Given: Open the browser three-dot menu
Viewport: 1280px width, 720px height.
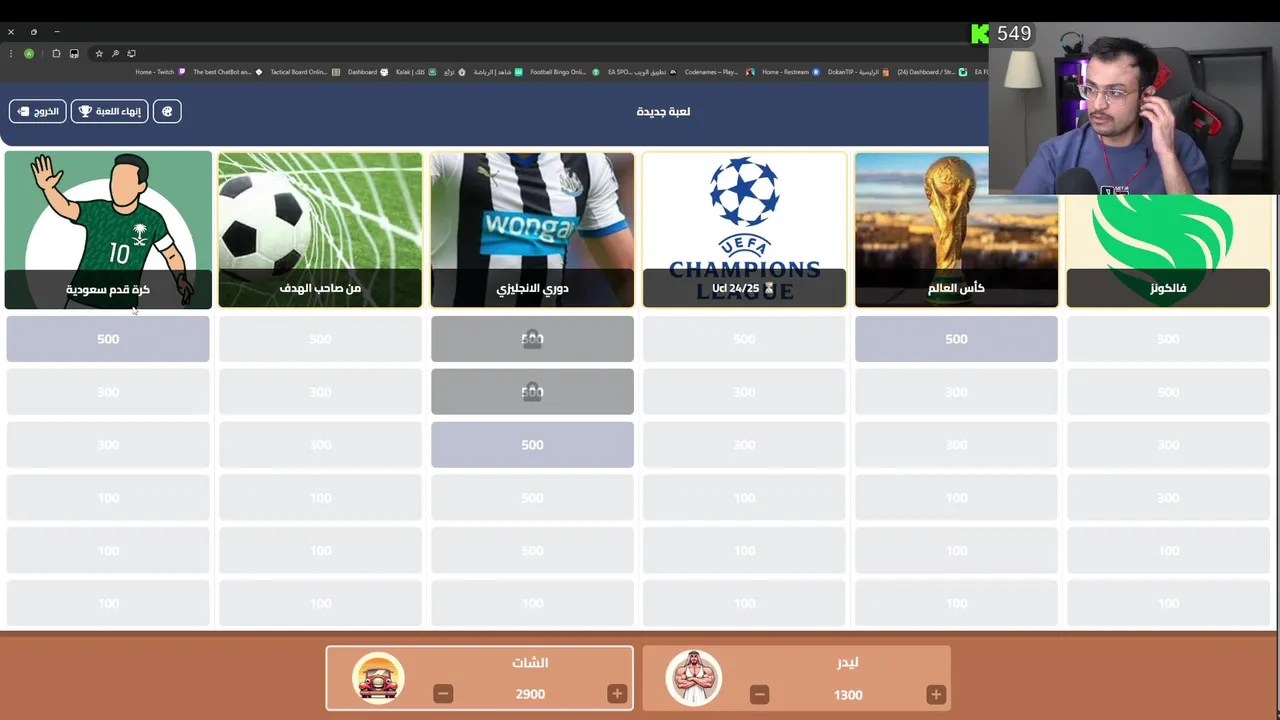Looking at the screenshot, I should tap(11, 54).
